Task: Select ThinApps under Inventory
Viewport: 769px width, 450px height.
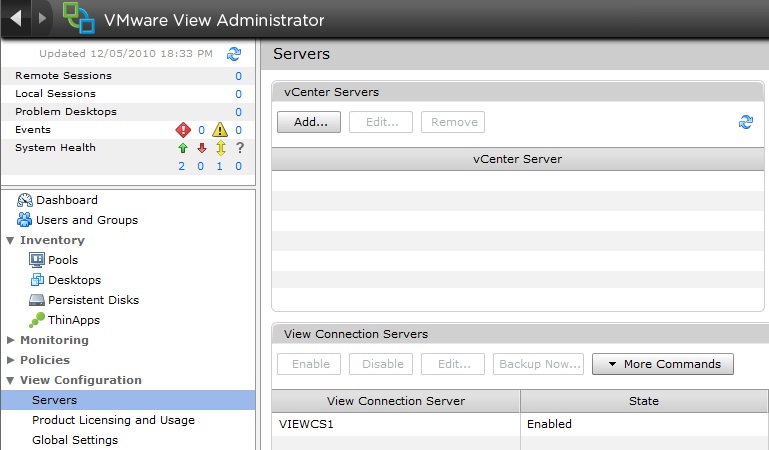Action: point(74,320)
